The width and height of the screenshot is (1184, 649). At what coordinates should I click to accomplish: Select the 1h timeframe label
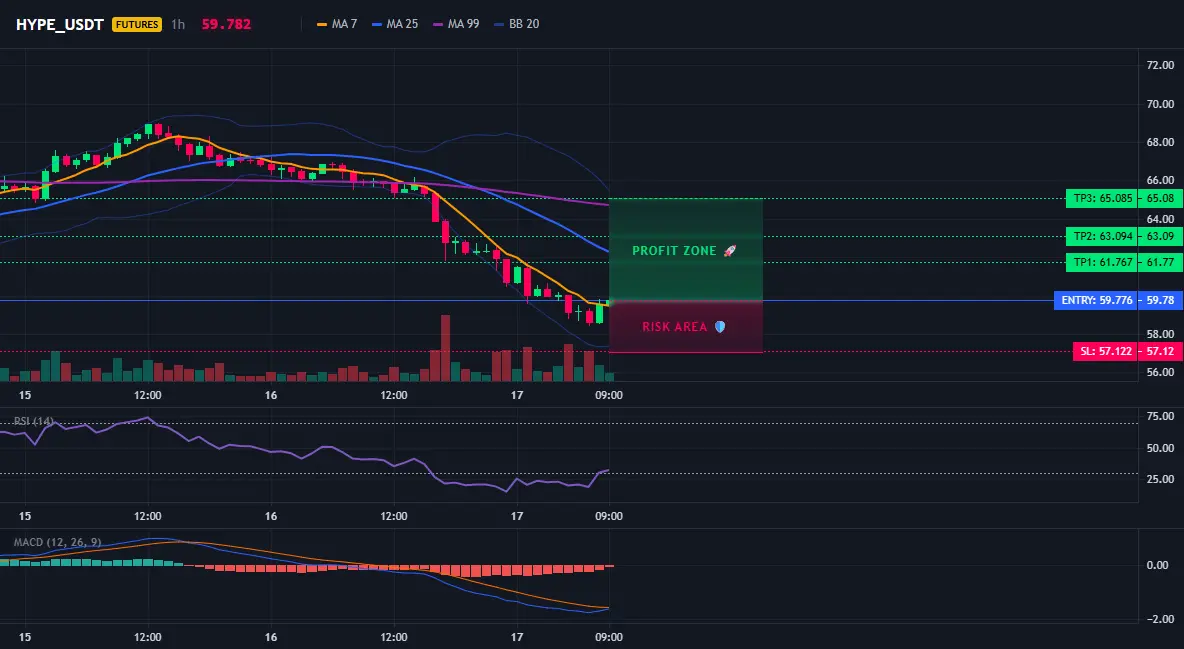(177, 24)
